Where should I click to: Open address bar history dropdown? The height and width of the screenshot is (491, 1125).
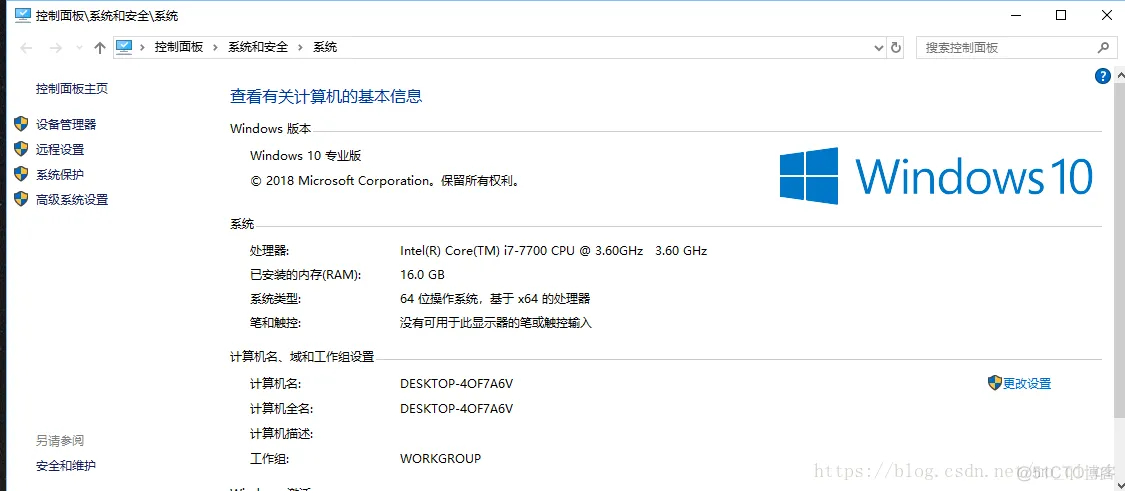click(x=879, y=47)
